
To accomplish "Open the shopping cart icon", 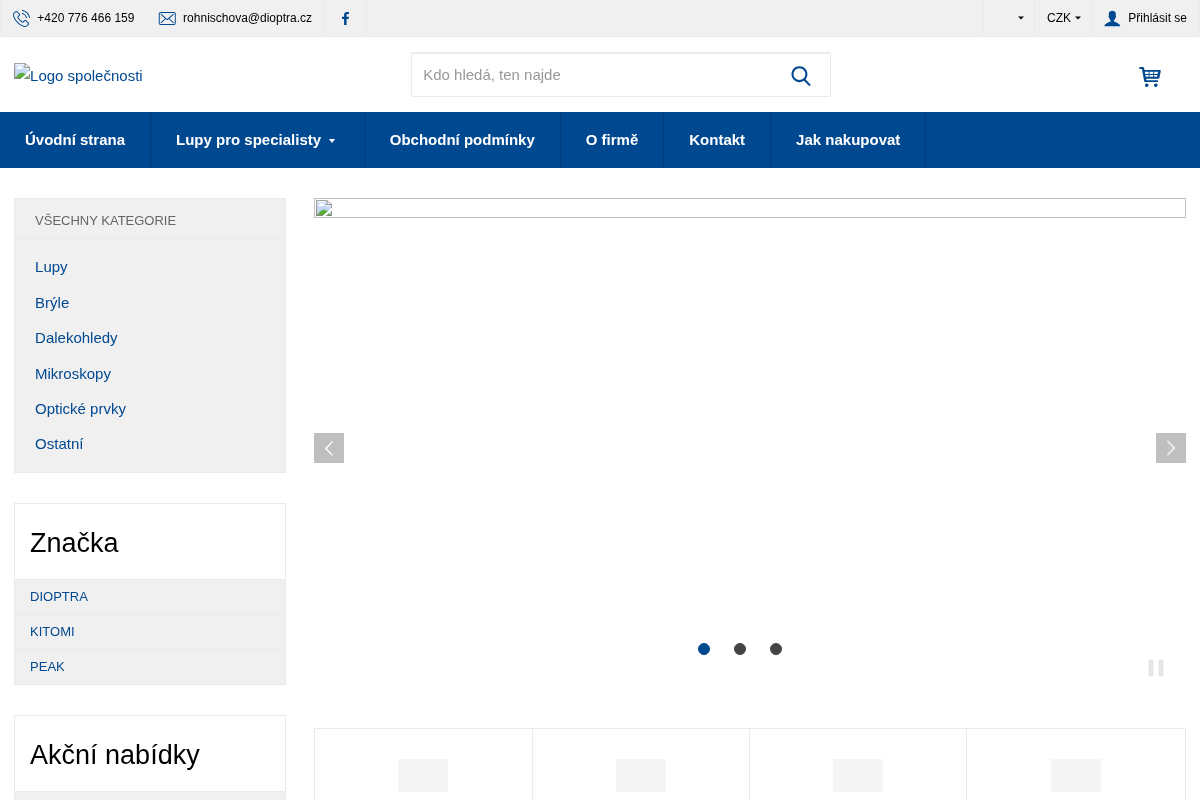I will (1150, 76).
